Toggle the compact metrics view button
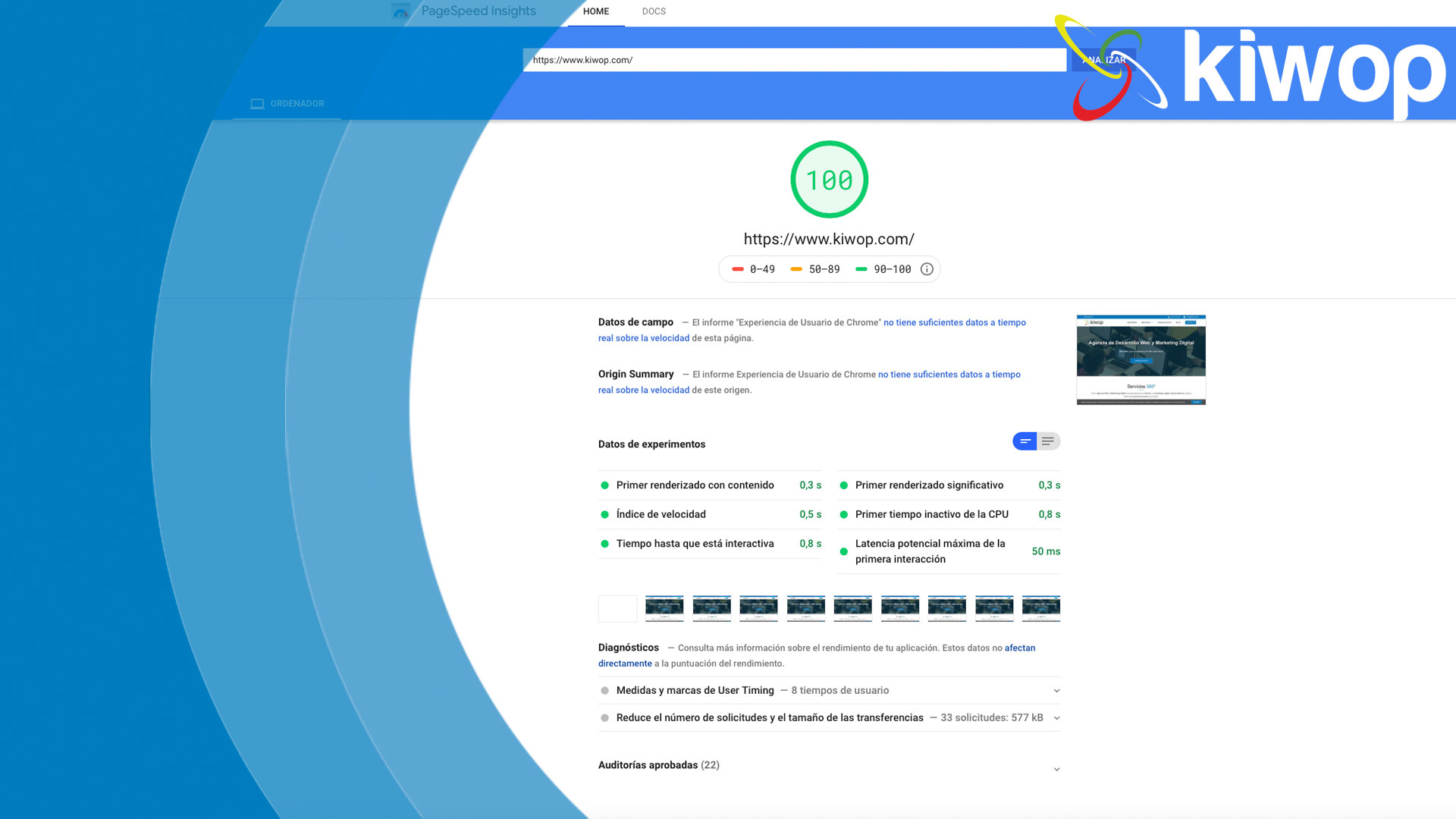Screen dimensions: 1456x819 pyautogui.click(x=1025, y=441)
